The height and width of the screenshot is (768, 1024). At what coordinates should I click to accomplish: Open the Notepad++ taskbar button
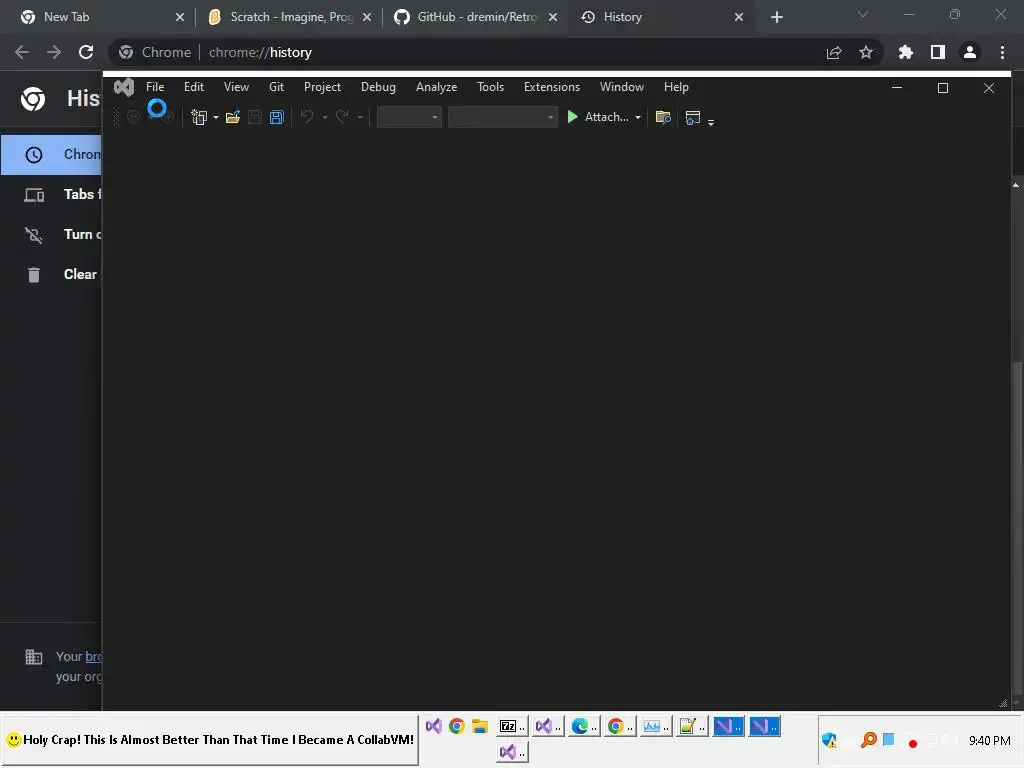click(x=692, y=726)
